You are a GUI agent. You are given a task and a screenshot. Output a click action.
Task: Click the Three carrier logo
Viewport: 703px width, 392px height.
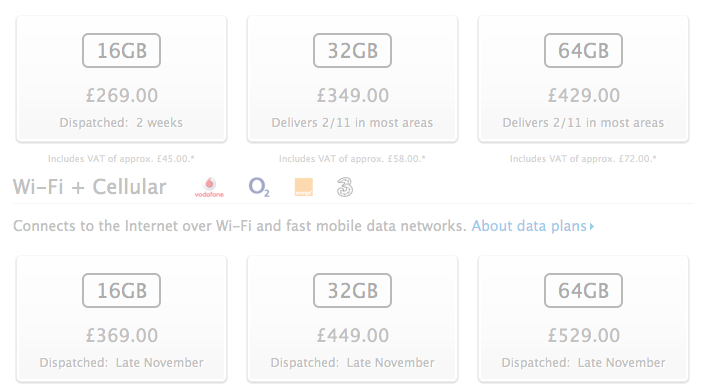pos(345,187)
